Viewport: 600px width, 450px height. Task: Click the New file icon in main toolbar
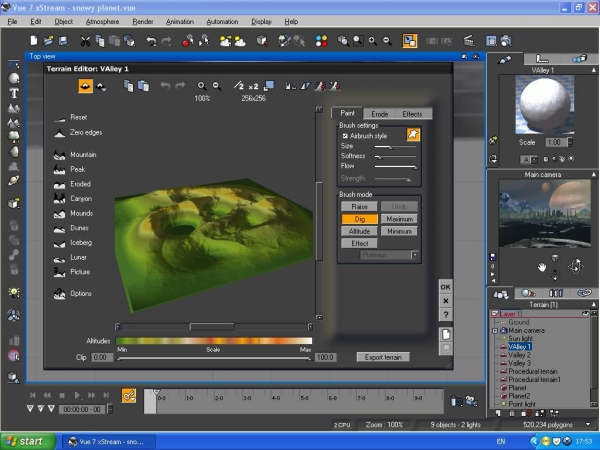click(34, 40)
